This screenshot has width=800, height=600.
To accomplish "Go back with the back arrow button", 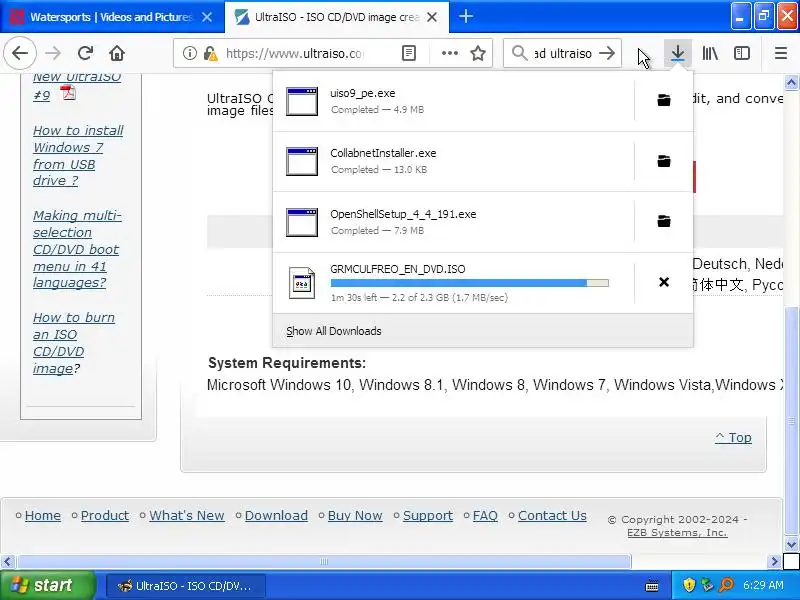I will [20, 53].
